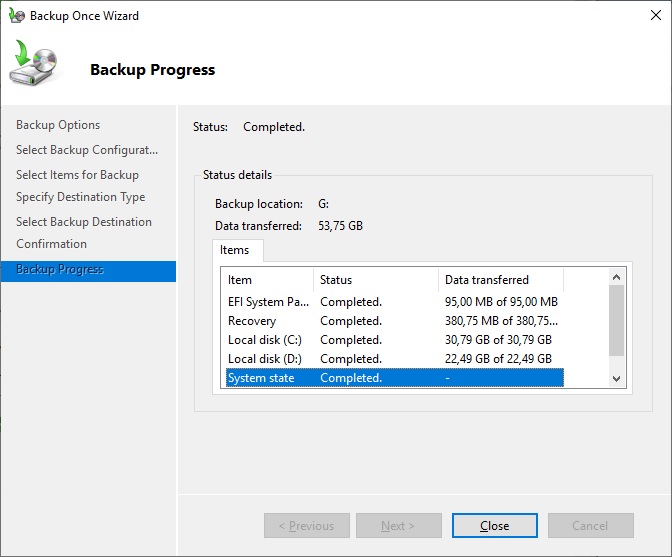672x557 pixels.
Task: Close the wizard window with X
Action: pos(647,16)
